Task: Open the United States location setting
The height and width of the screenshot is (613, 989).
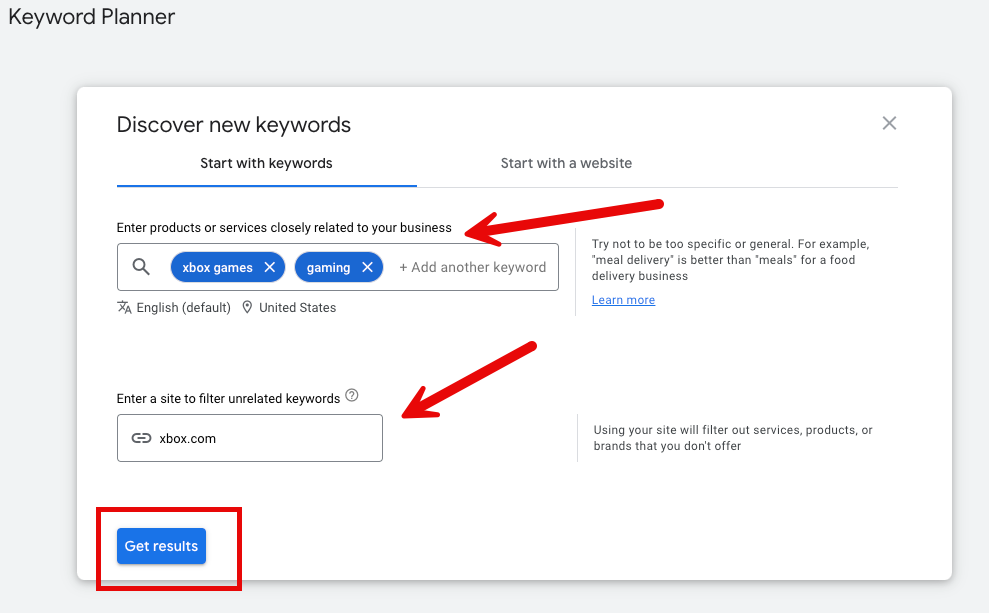Action: 297,307
